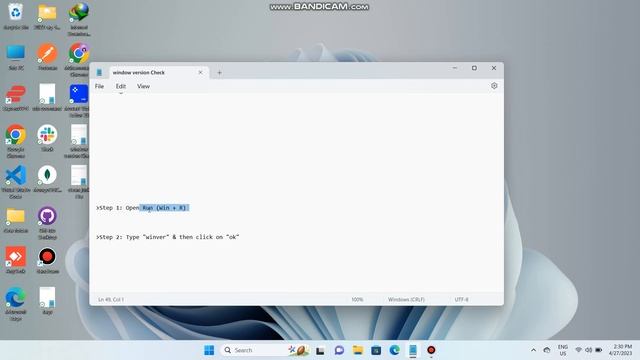The height and width of the screenshot is (360, 640).
Task: Open network, volume and battery quick settings
Action: (589, 350)
